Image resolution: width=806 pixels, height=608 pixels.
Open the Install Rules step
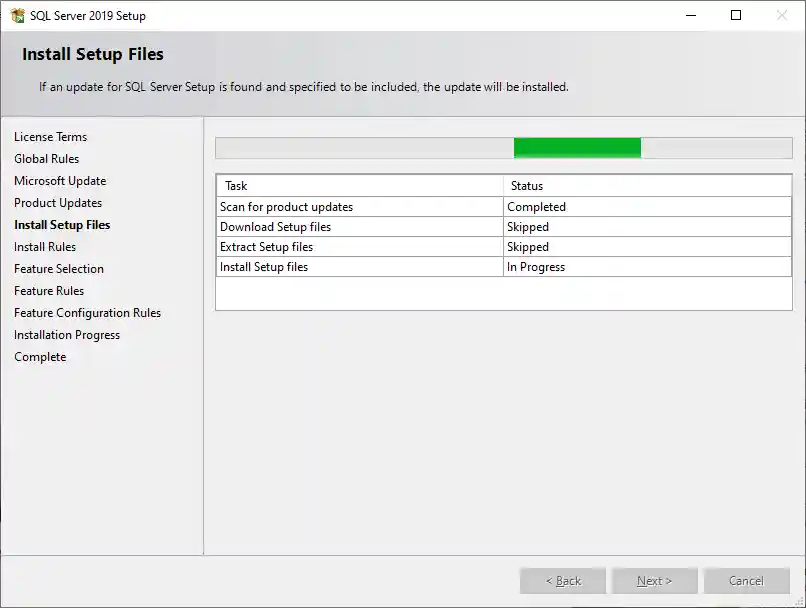click(44, 246)
